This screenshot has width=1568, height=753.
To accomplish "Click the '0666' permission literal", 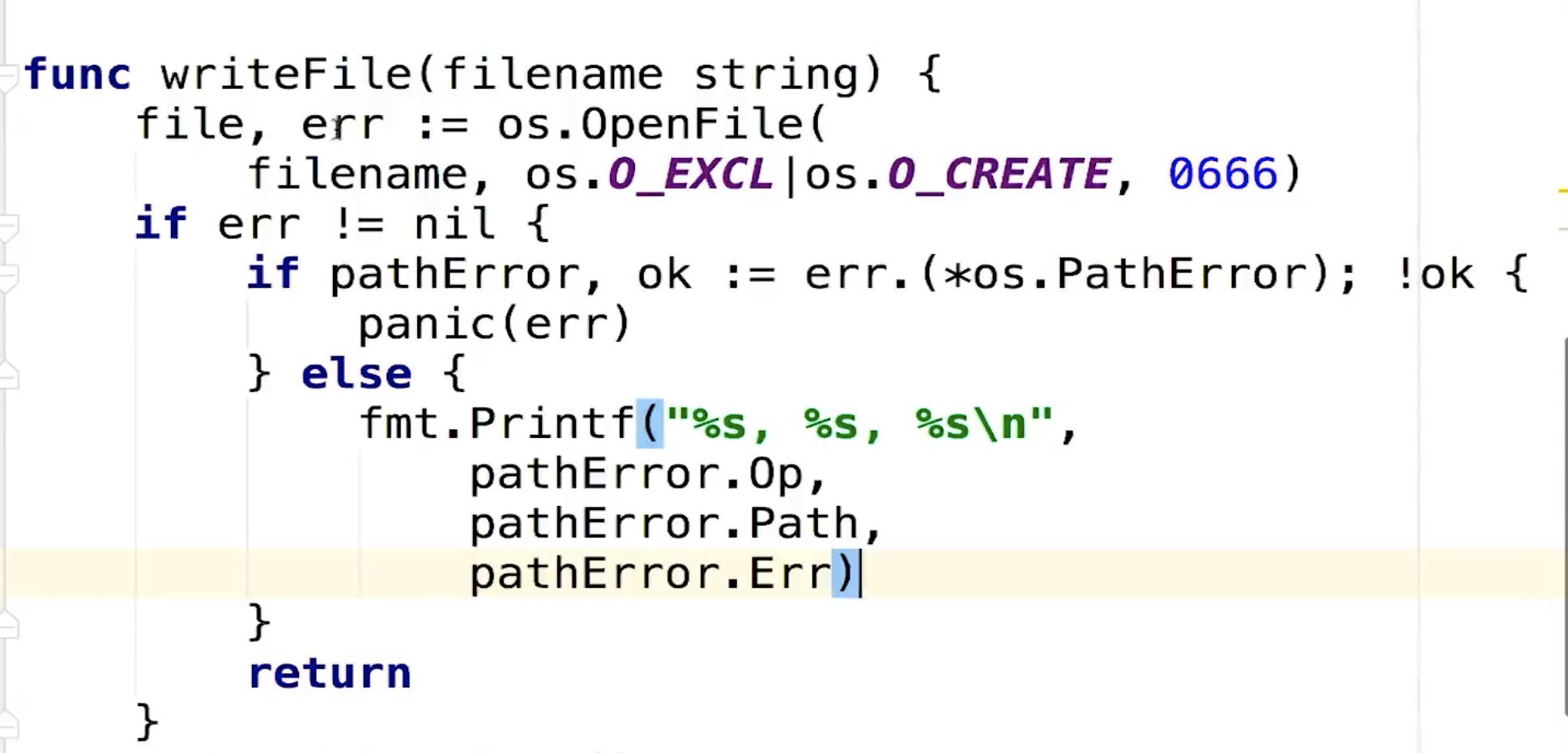I will point(1223,176).
